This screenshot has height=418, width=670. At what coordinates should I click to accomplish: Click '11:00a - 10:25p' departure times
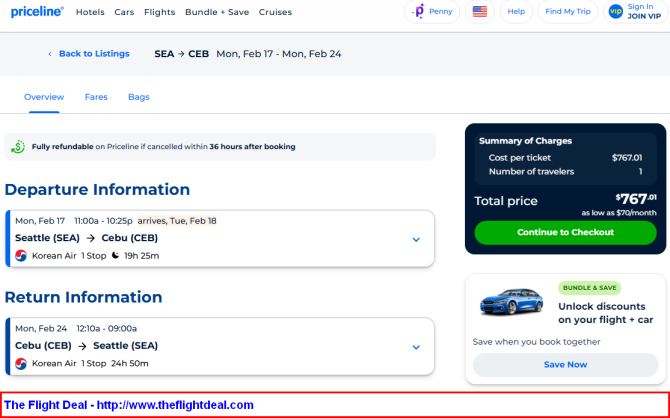click(x=103, y=221)
